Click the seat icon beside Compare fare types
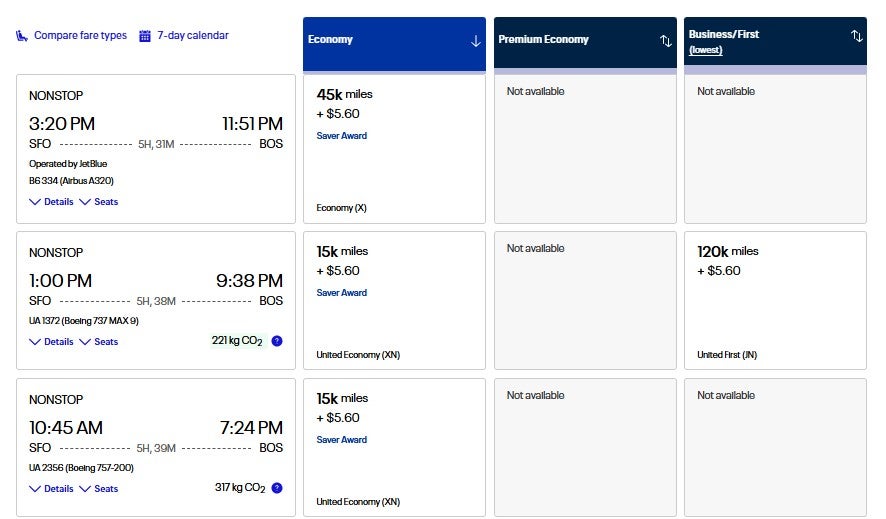 coord(21,36)
